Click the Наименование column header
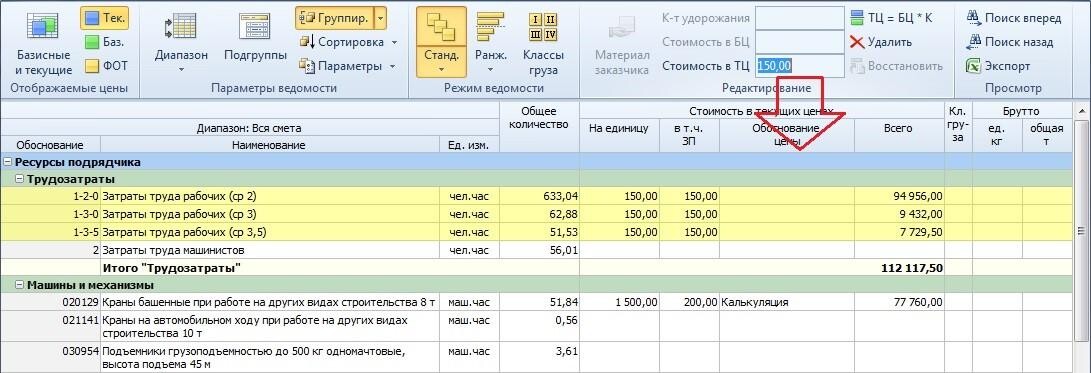The height and width of the screenshot is (373, 1091). (270, 145)
